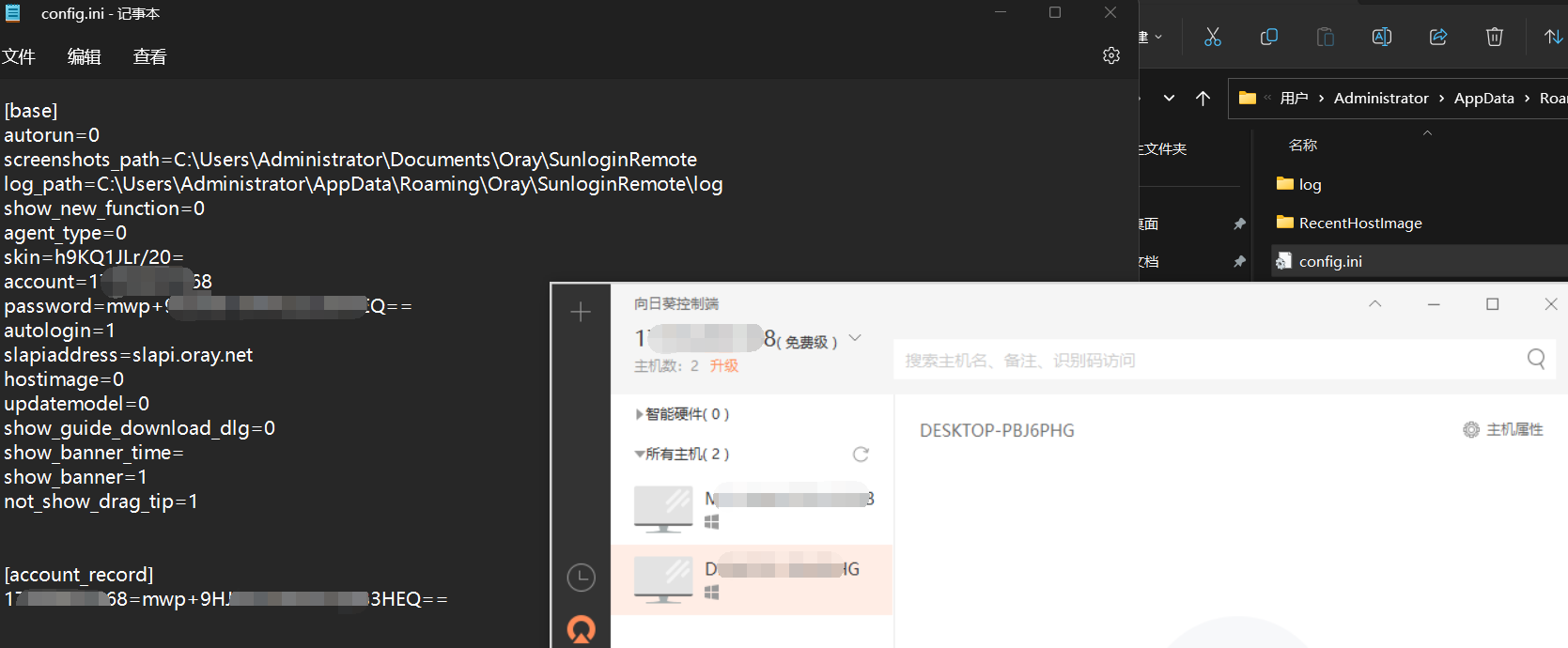Expand the 智能硬件(0) group
The width and height of the screenshot is (1568, 648).
[x=682, y=414]
